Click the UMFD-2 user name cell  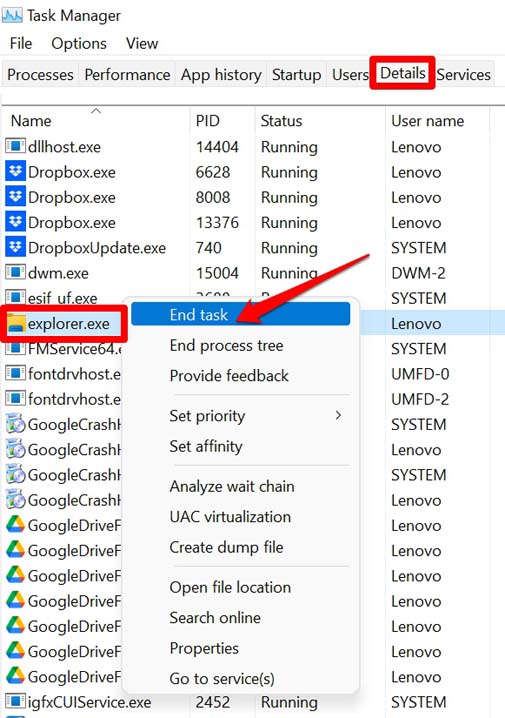(x=420, y=399)
